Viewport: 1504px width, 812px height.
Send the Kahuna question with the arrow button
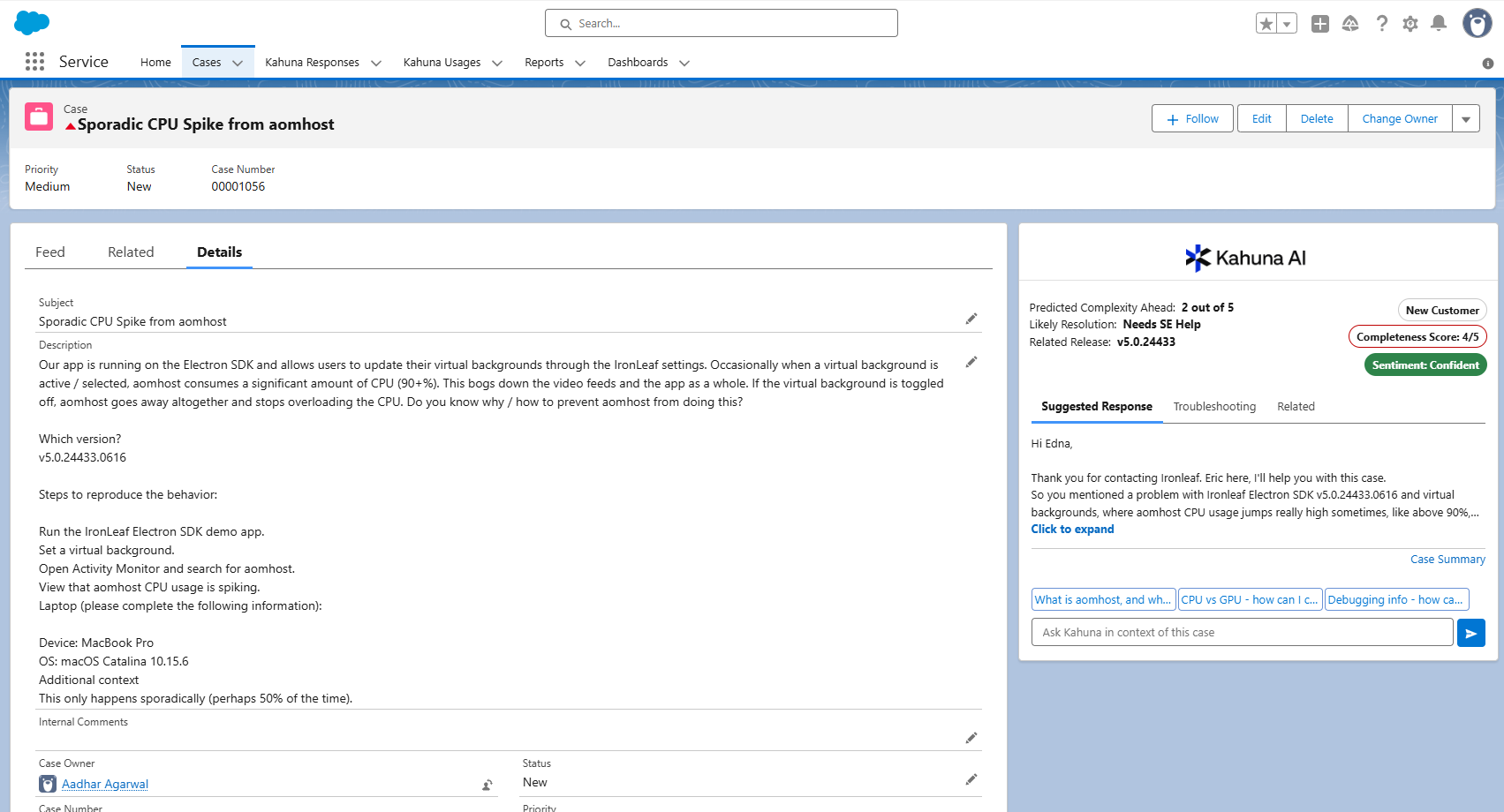tap(1471, 633)
